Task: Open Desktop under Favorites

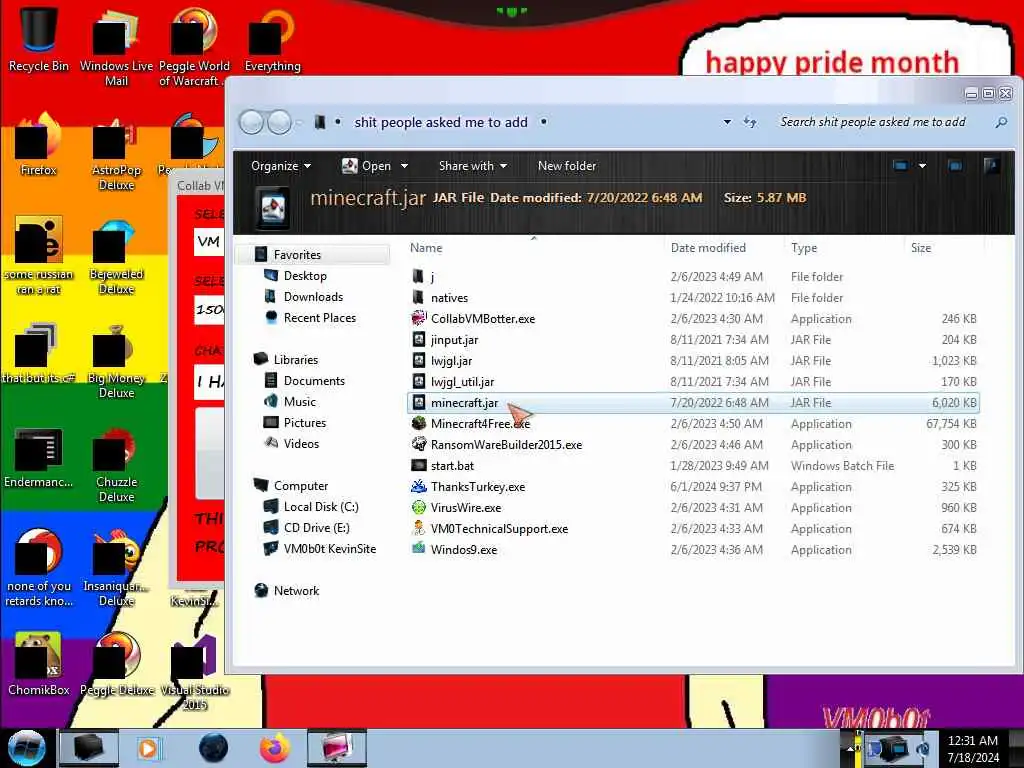Action: click(x=305, y=276)
